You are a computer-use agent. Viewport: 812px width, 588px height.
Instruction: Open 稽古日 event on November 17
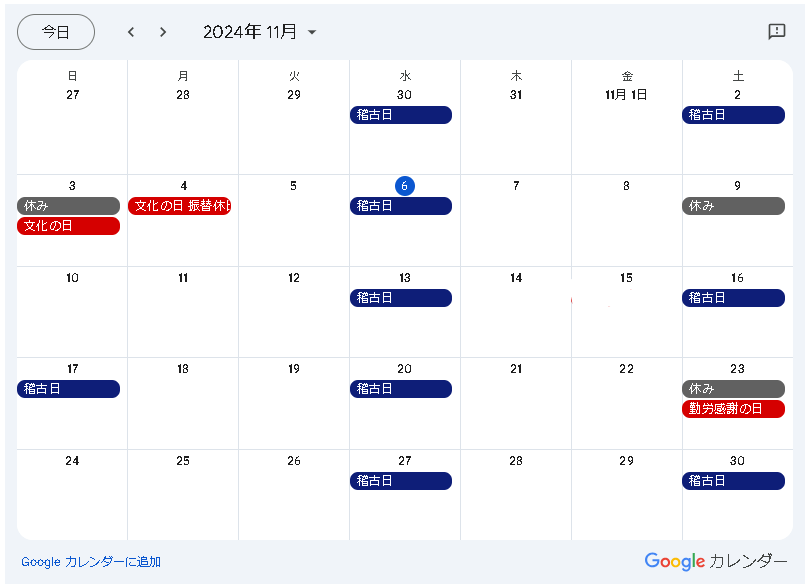tap(68, 389)
